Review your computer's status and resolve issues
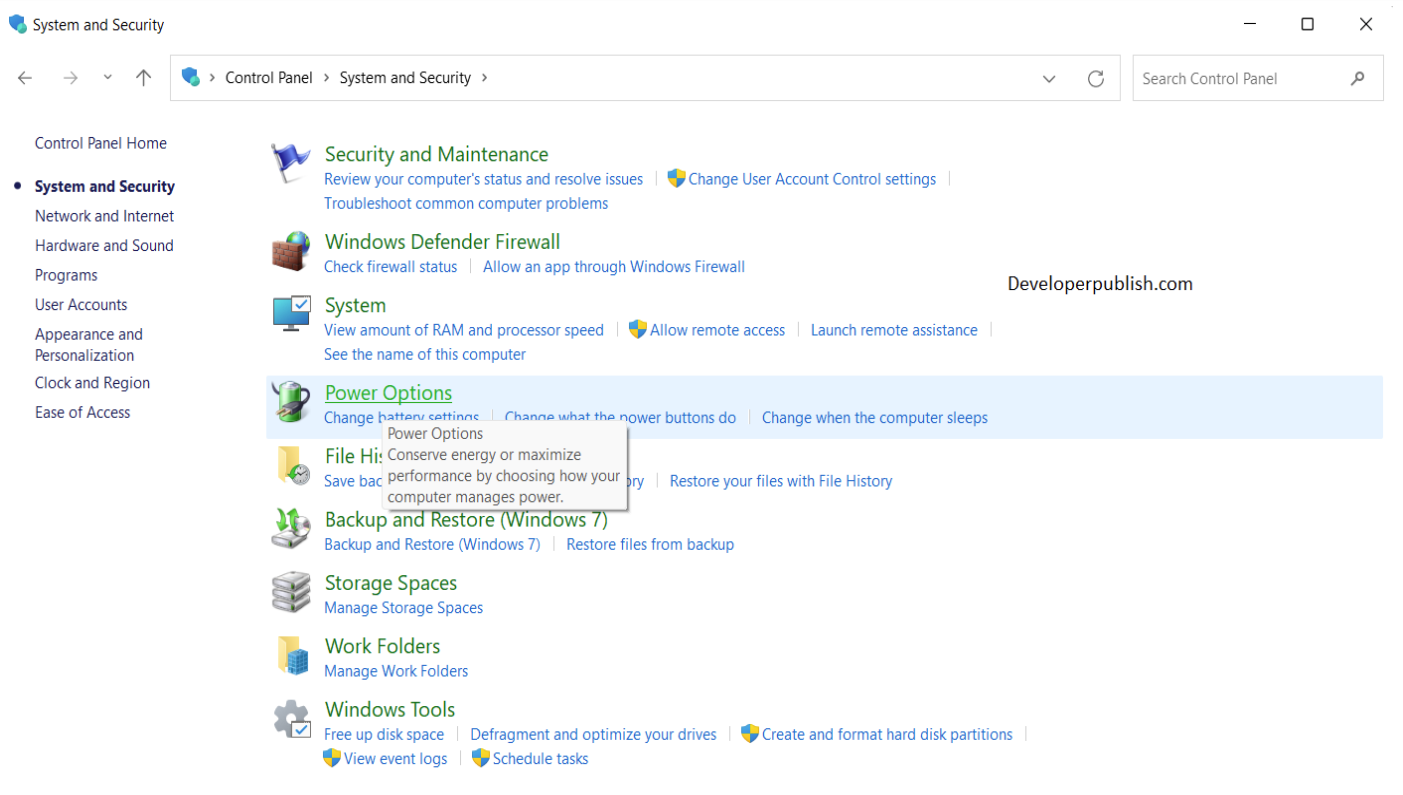The width and height of the screenshot is (1403, 795). [x=484, y=179]
